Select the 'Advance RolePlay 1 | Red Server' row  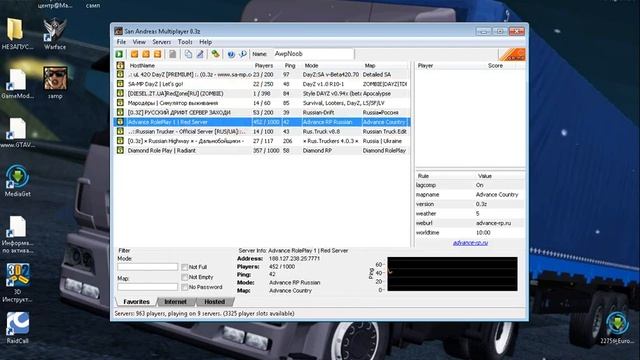[x=262, y=122]
